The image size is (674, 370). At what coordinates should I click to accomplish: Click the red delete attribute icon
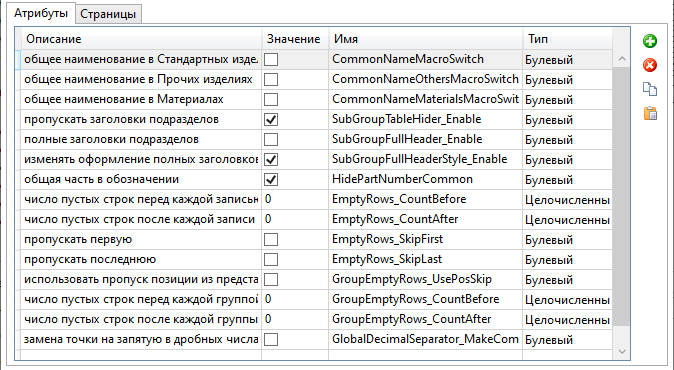click(649, 65)
